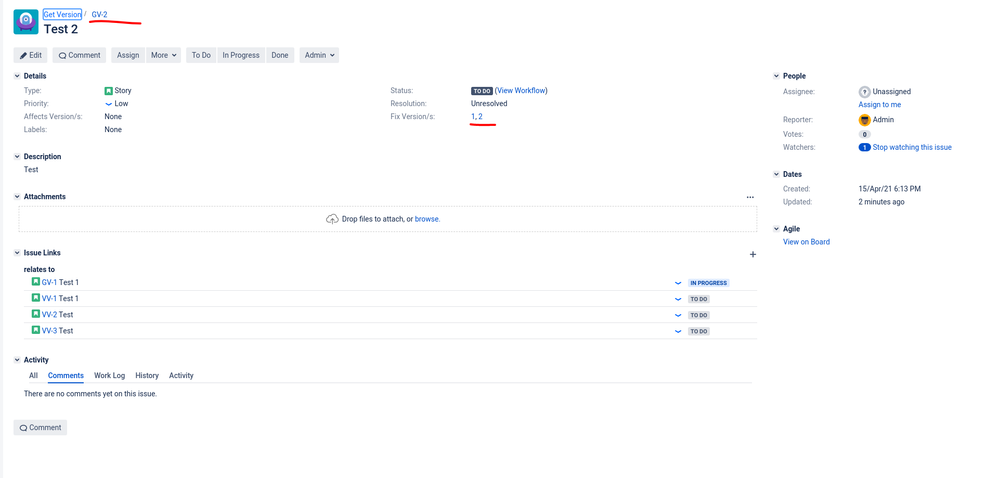Click the story icon beside VV-3
Viewport: 999px width, 478px height.
[x=36, y=330]
